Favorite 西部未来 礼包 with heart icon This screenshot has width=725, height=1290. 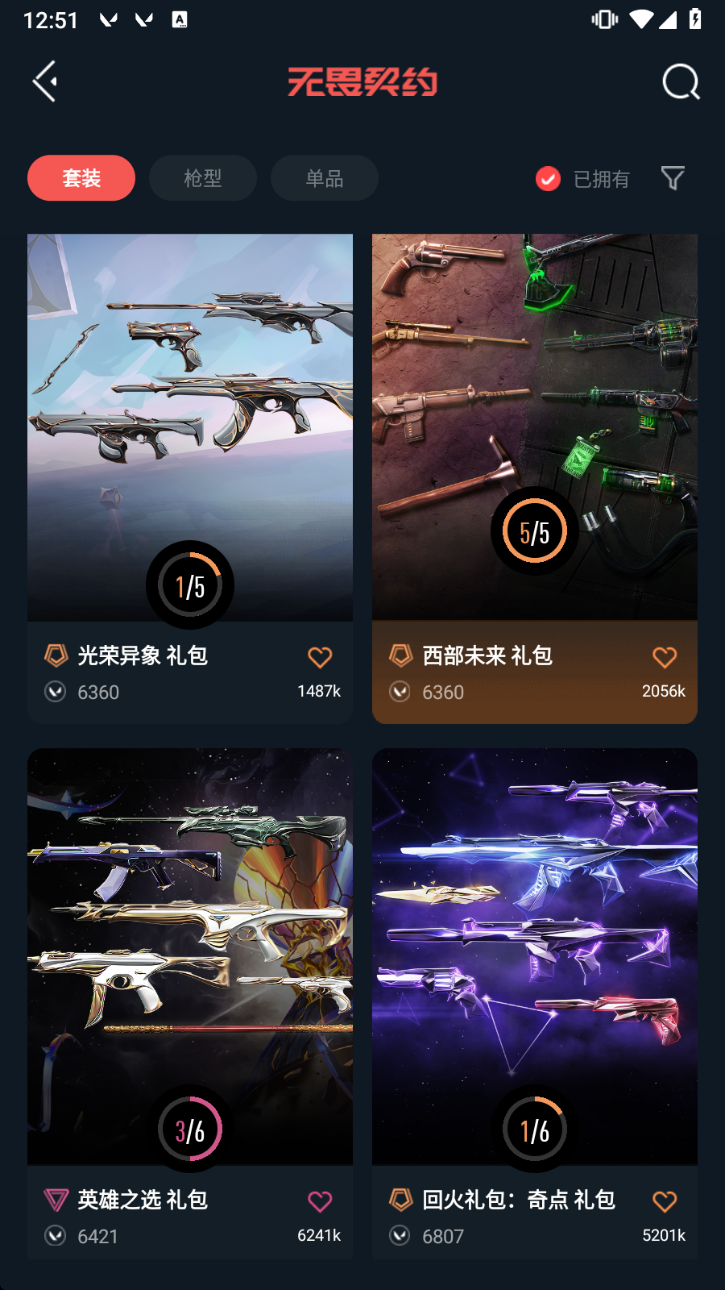tap(665, 657)
